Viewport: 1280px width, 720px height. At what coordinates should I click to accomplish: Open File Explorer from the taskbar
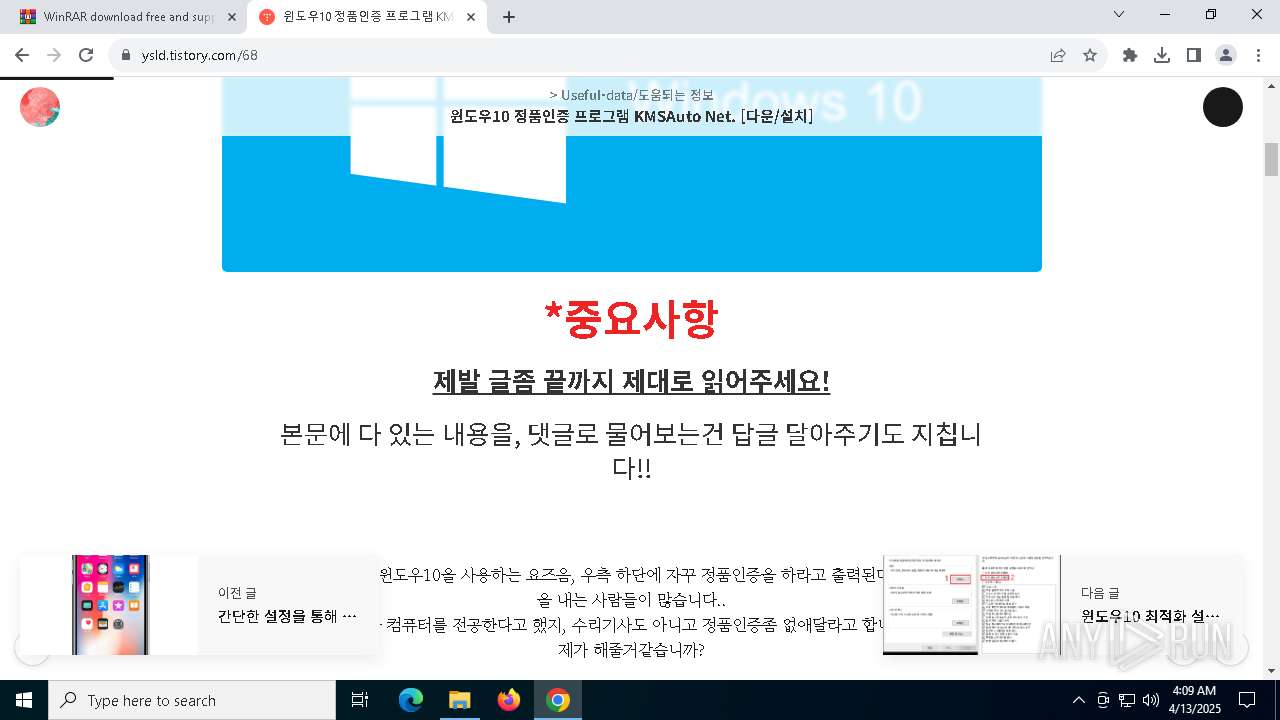pyautogui.click(x=459, y=700)
